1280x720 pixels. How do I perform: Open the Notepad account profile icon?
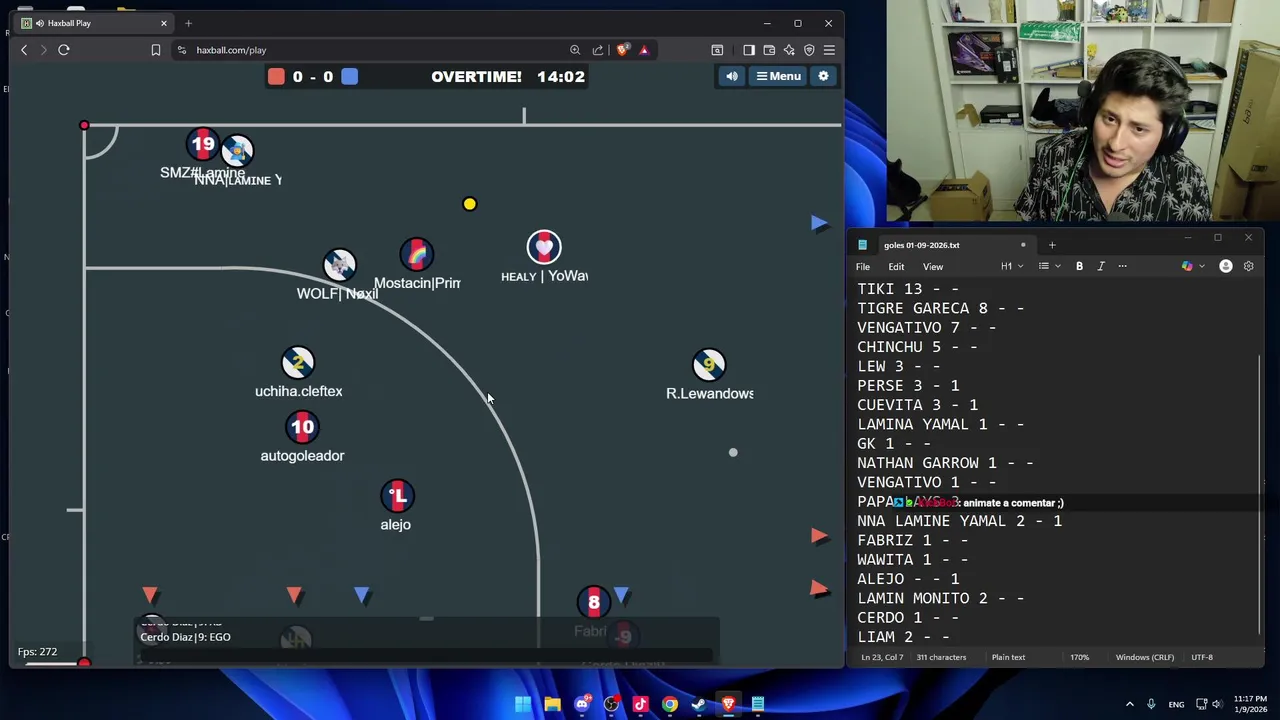point(1226,267)
